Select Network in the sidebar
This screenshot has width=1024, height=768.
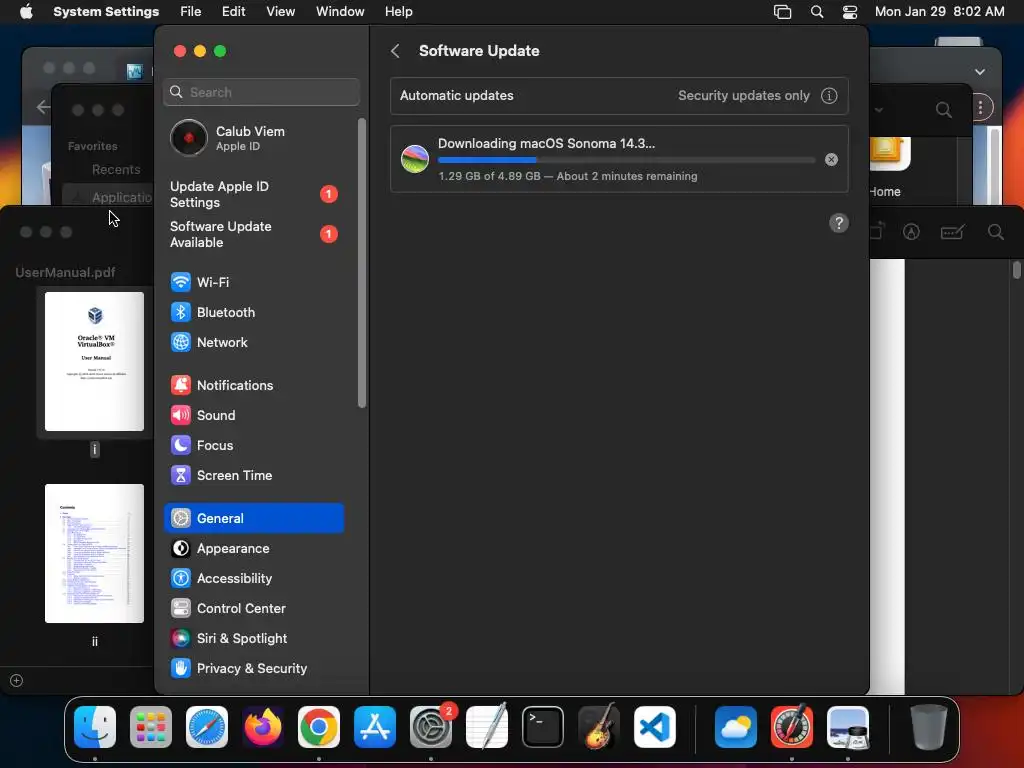[x=253, y=342]
